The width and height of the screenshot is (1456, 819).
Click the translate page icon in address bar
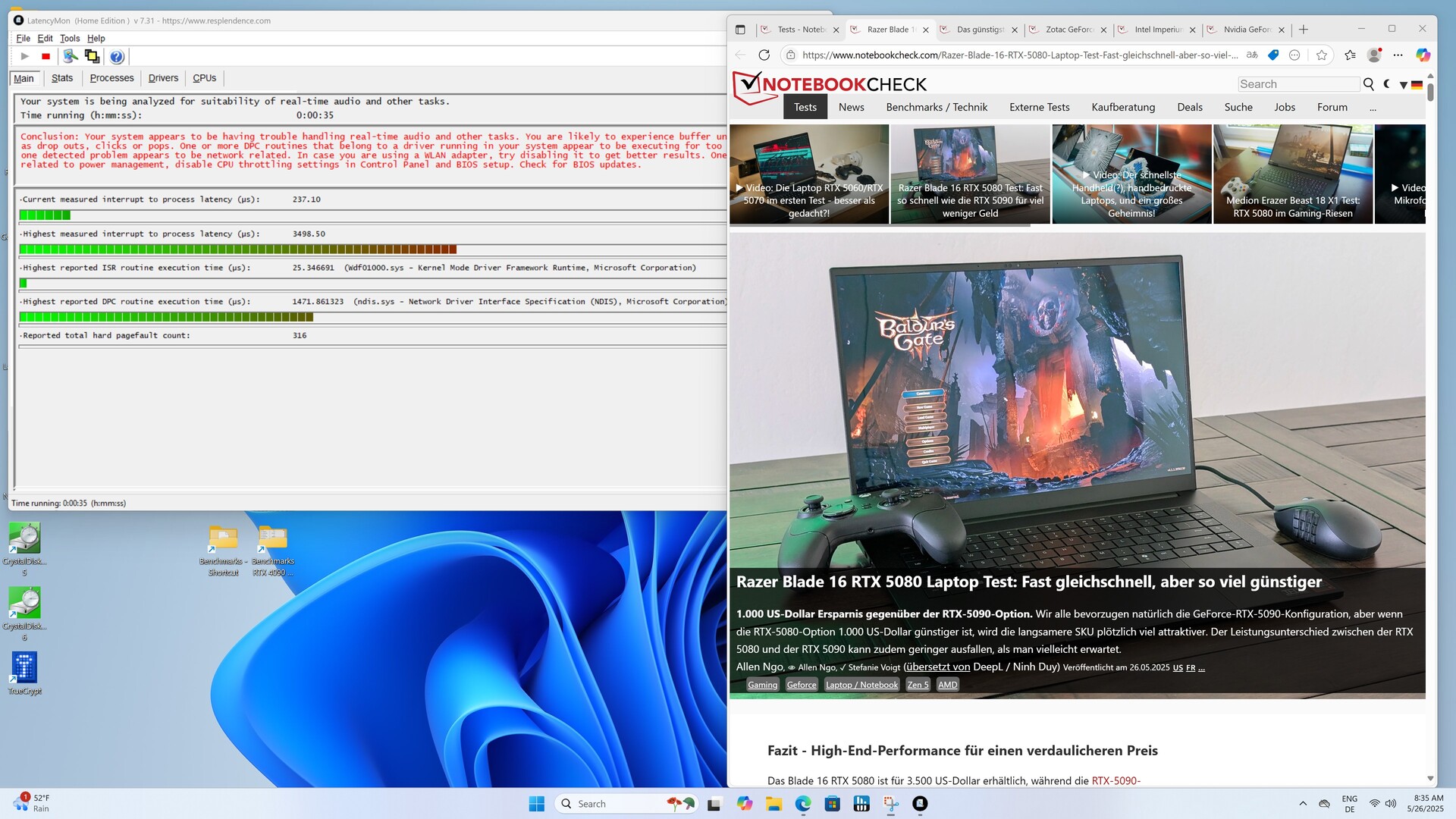pos(1251,55)
